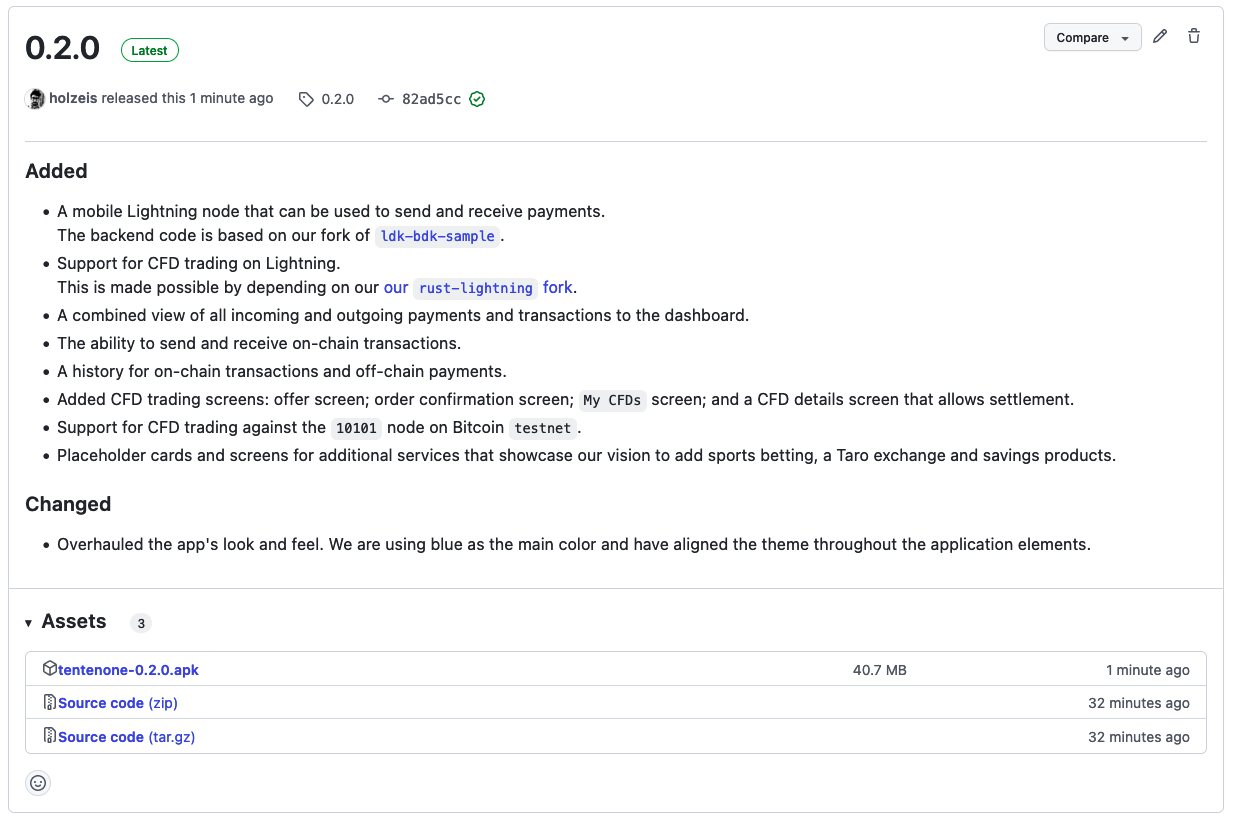The height and width of the screenshot is (825, 1240).
Task: Click the trash delete release icon
Action: 1194,37
